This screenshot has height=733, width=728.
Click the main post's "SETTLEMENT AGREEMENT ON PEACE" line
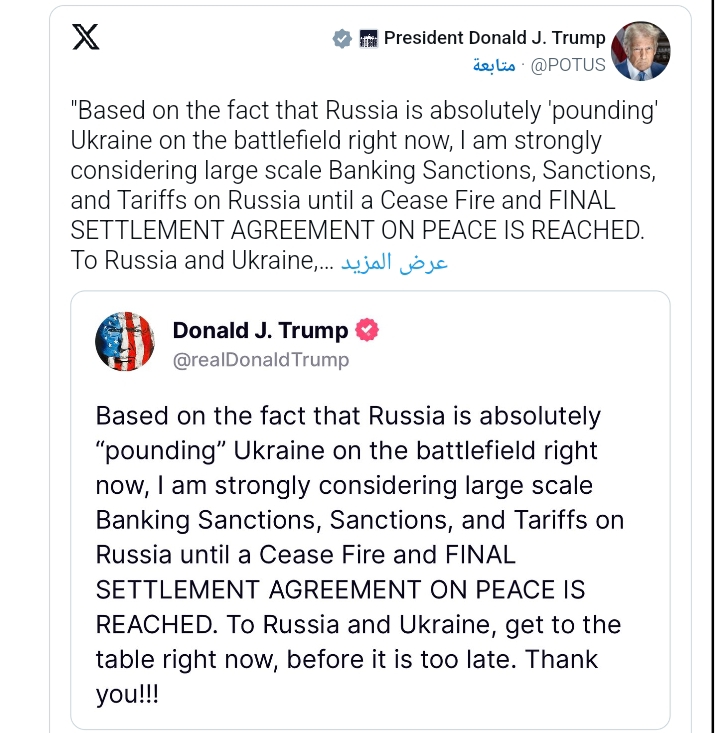tap(356, 231)
